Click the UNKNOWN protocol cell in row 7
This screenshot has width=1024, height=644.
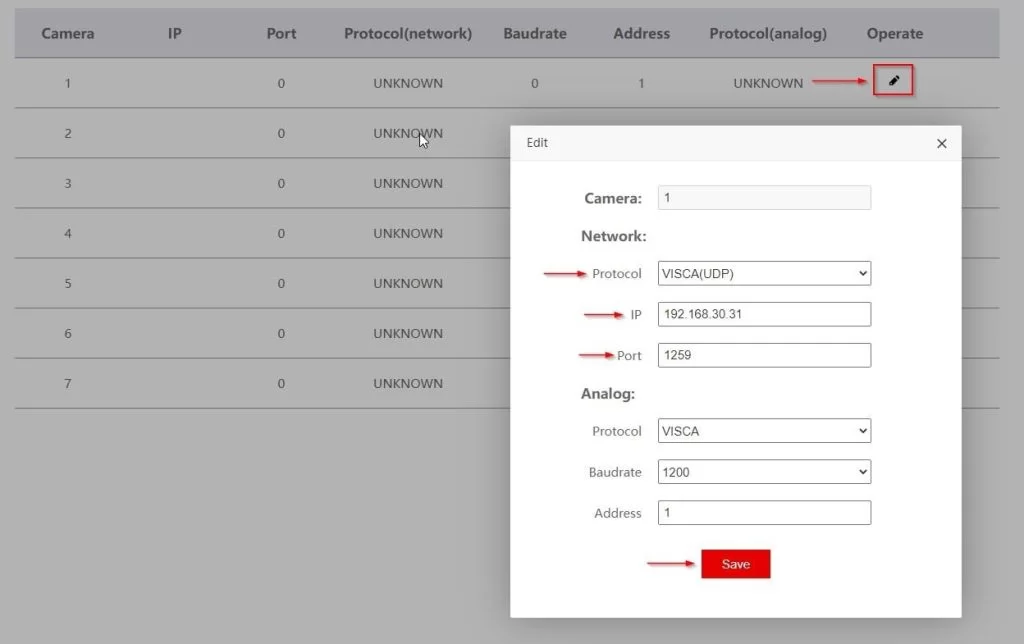click(x=408, y=383)
